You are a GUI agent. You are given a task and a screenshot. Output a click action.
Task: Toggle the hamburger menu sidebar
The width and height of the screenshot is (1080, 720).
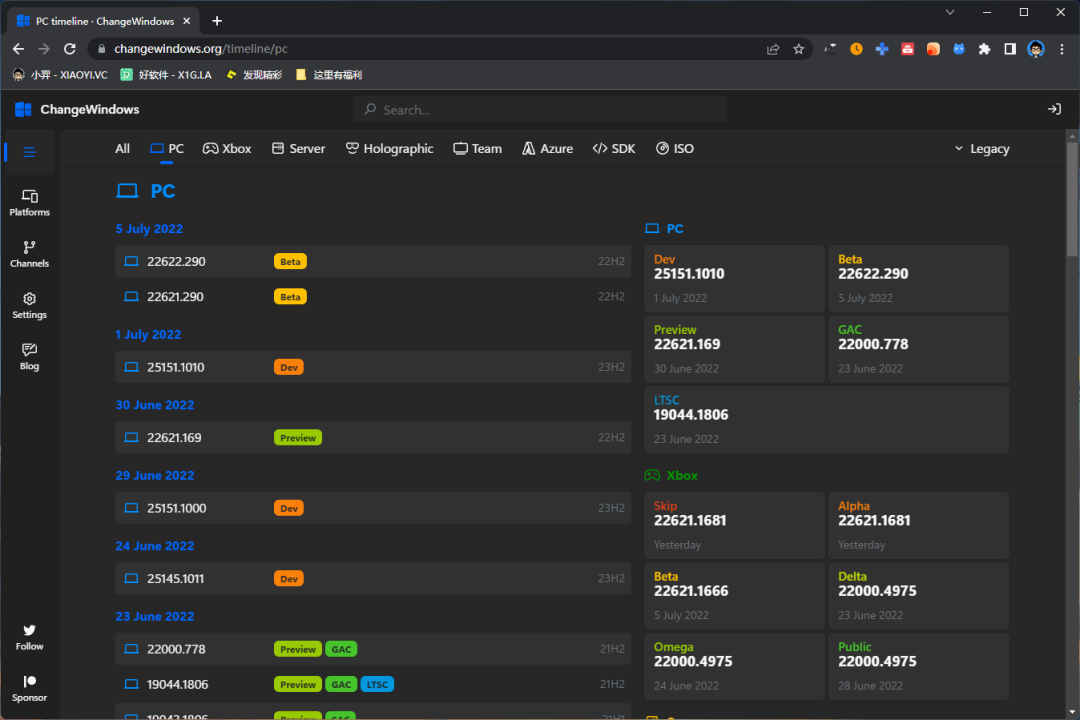click(x=29, y=152)
